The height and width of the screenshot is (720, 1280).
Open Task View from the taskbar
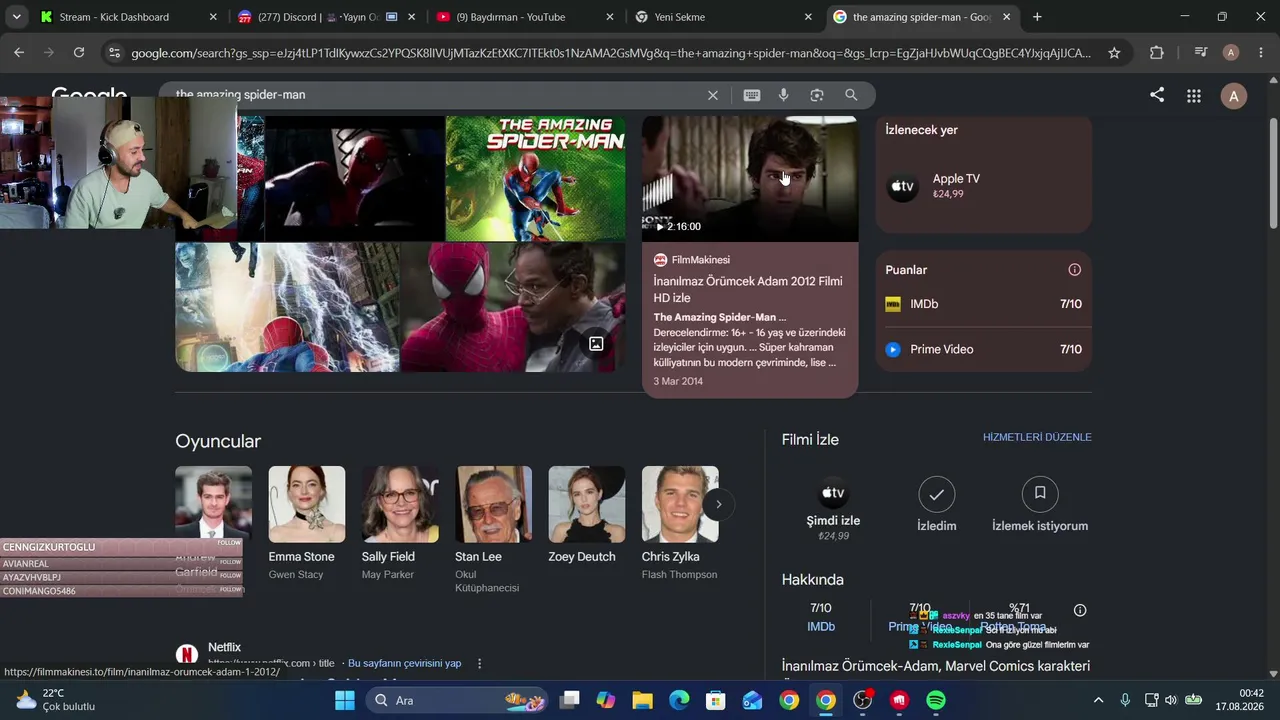[x=569, y=700]
